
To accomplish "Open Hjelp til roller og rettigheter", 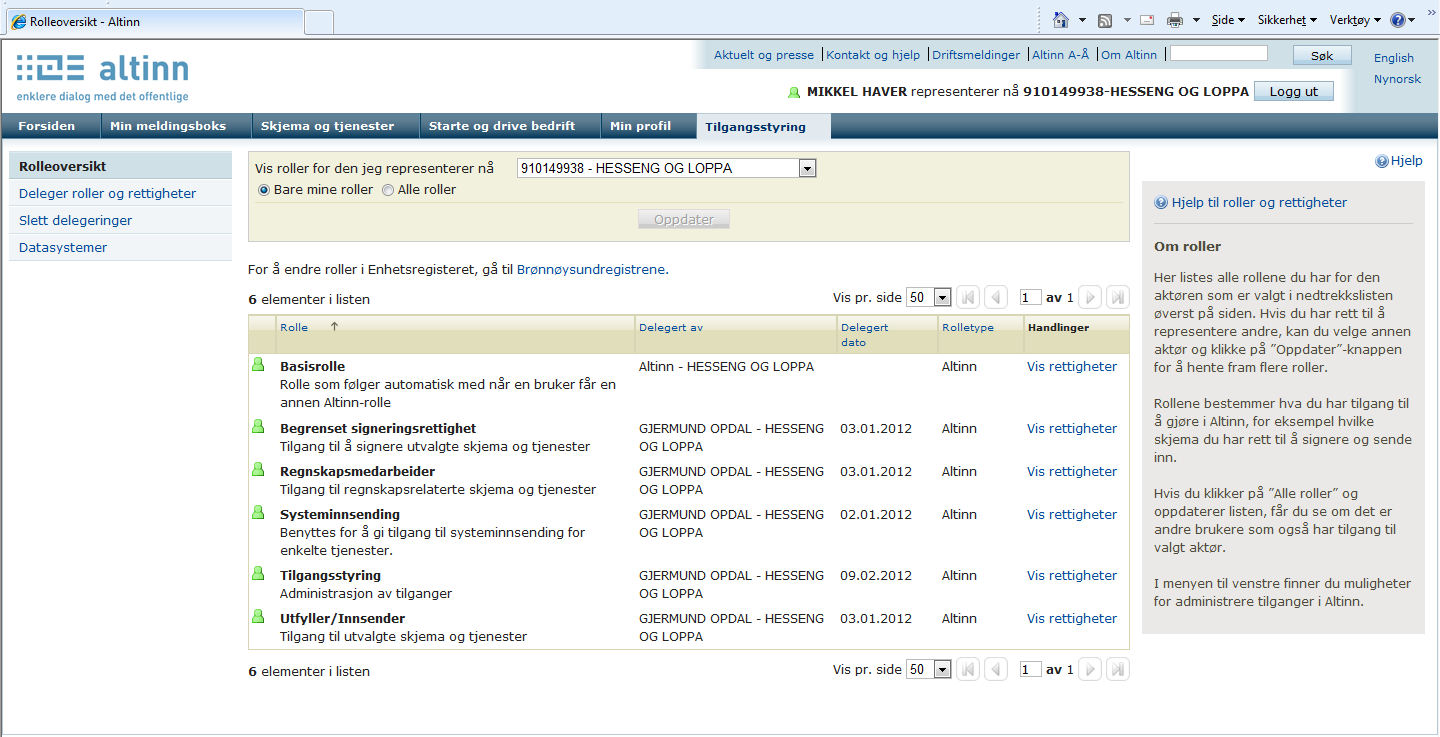I will click(x=1259, y=203).
